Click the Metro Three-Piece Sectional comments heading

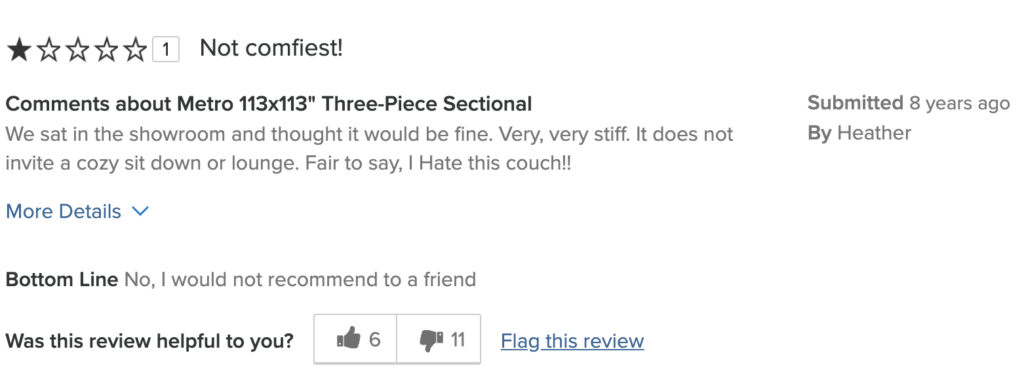click(x=268, y=104)
